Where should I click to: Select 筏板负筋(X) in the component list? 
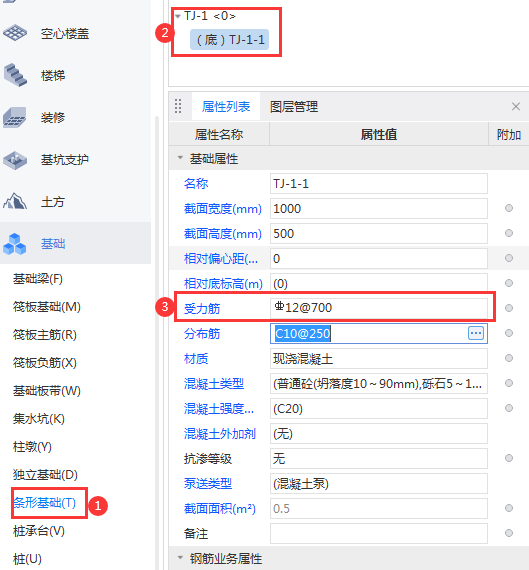45,363
